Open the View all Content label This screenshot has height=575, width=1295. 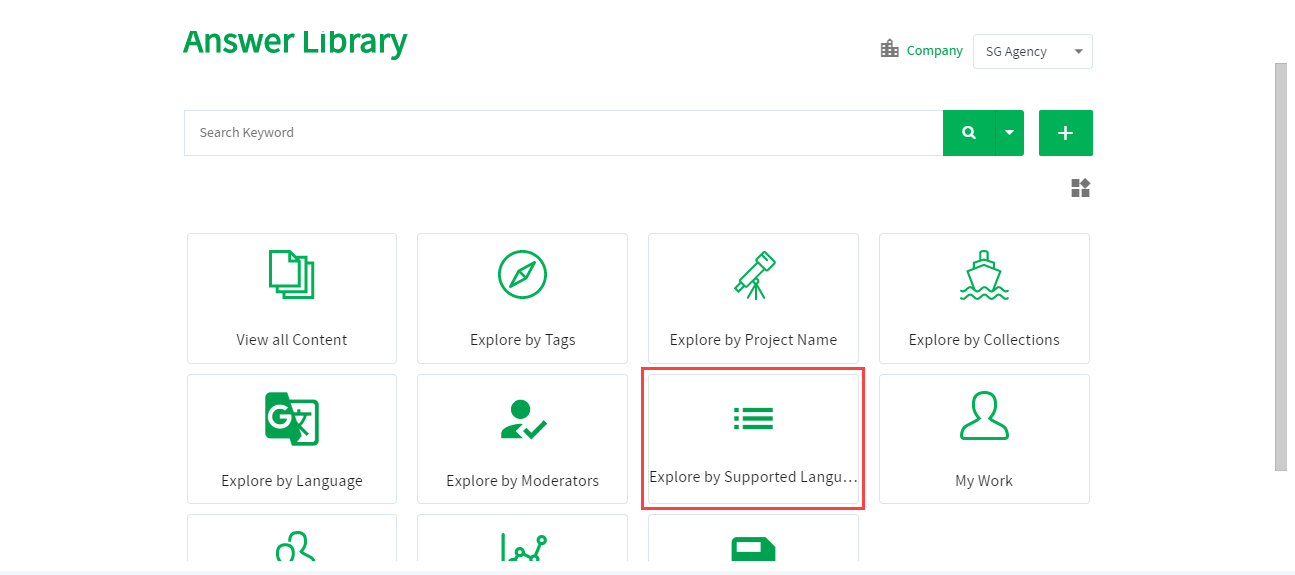[x=292, y=340]
